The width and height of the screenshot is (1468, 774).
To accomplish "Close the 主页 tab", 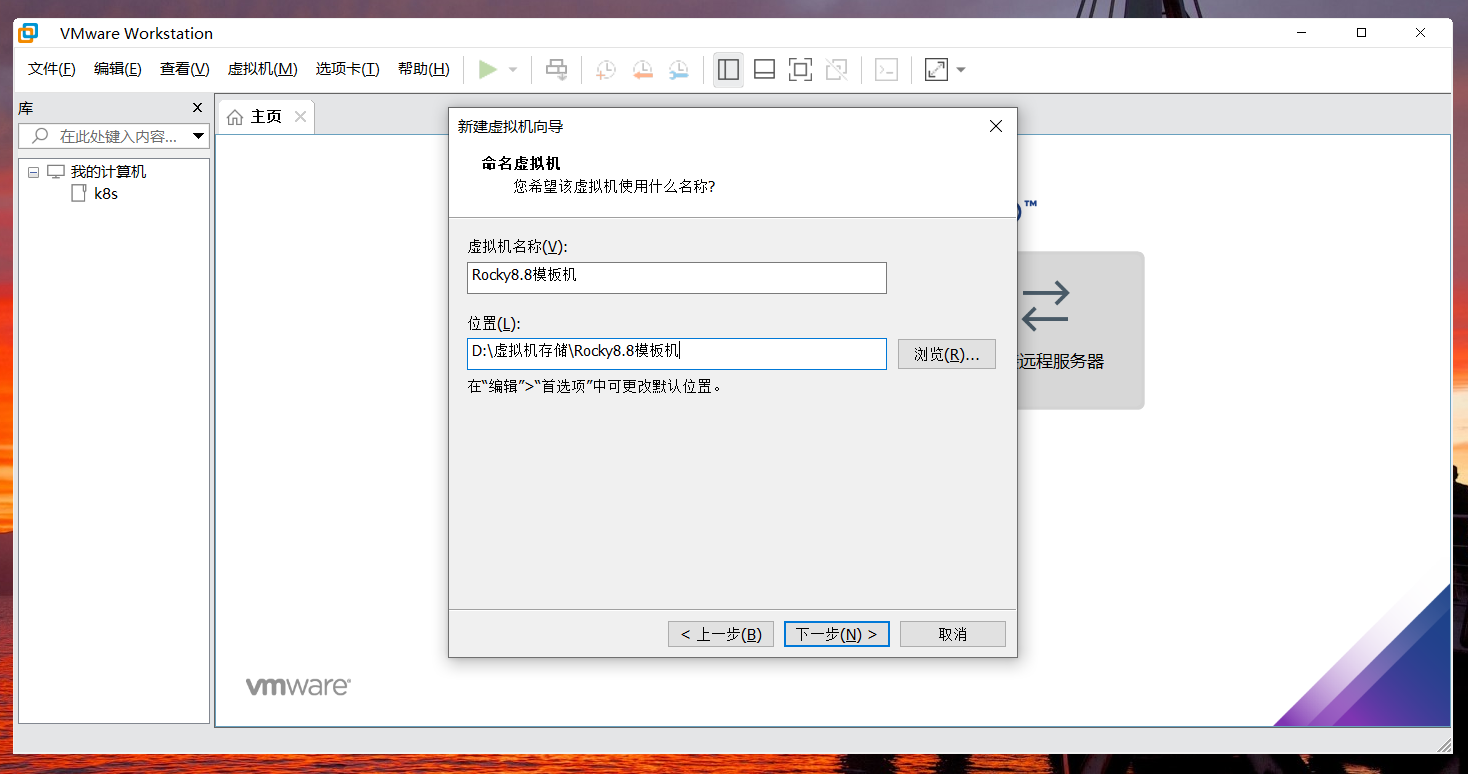I will pyautogui.click(x=300, y=117).
